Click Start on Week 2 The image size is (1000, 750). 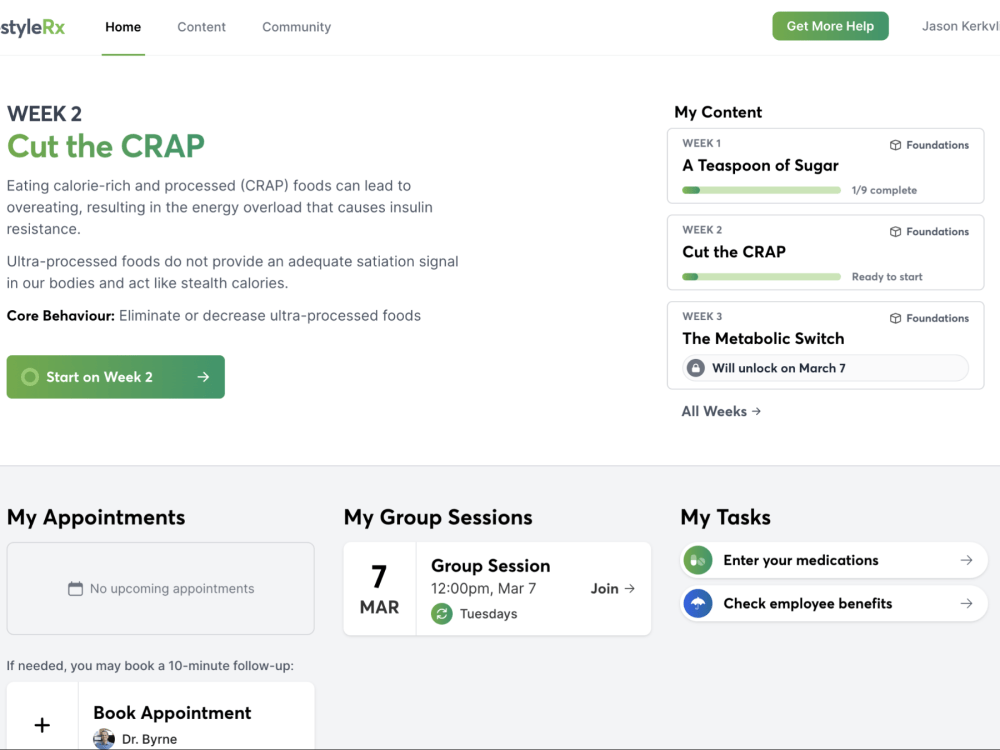coord(115,377)
